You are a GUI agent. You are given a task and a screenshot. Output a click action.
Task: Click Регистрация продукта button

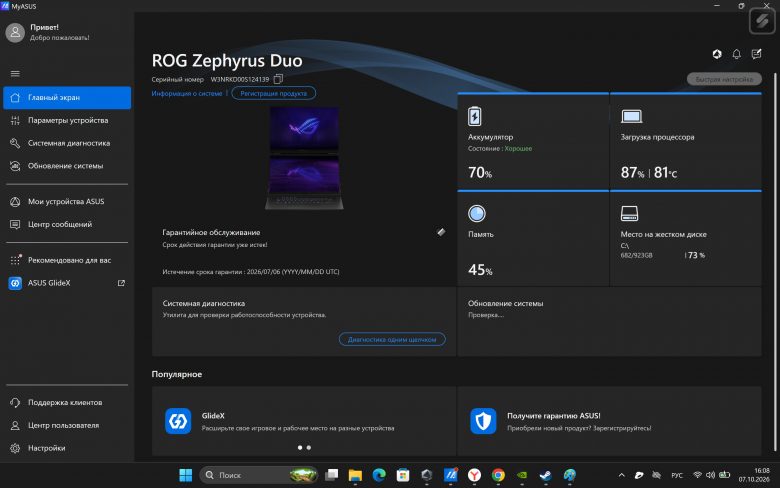pyautogui.click(x=274, y=94)
